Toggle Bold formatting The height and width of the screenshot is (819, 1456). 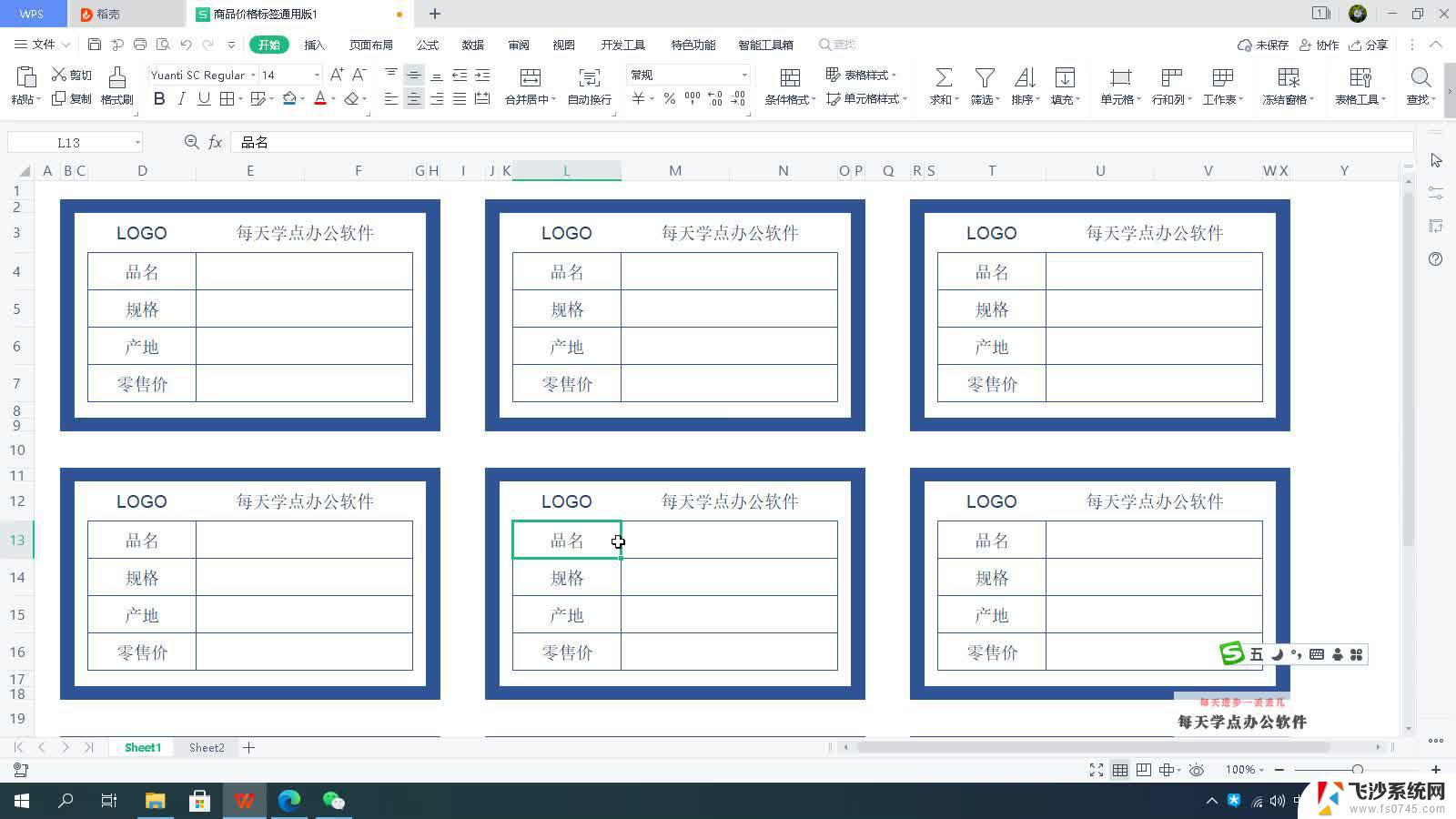(x=159, y=98)
